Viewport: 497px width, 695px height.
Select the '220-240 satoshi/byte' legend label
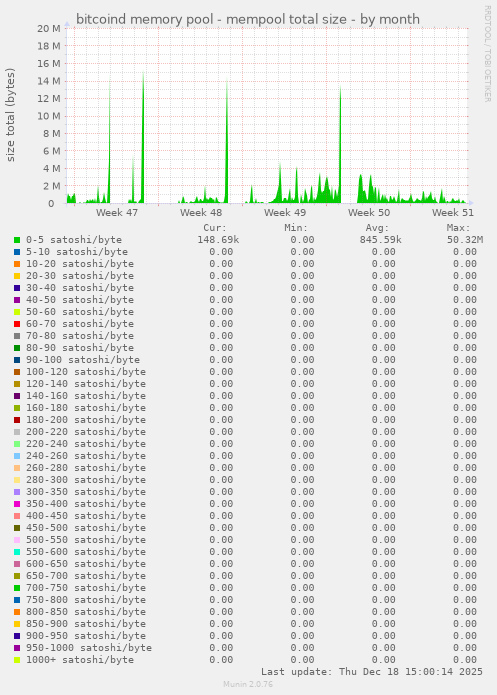coord(86,444)
